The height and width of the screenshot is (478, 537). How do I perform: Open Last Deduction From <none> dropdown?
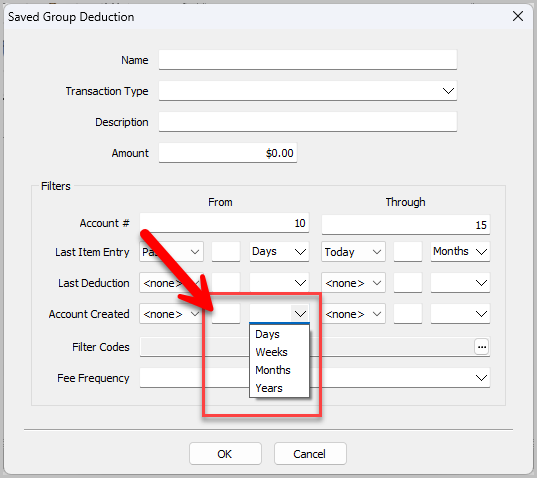click(x=171, y=283)
